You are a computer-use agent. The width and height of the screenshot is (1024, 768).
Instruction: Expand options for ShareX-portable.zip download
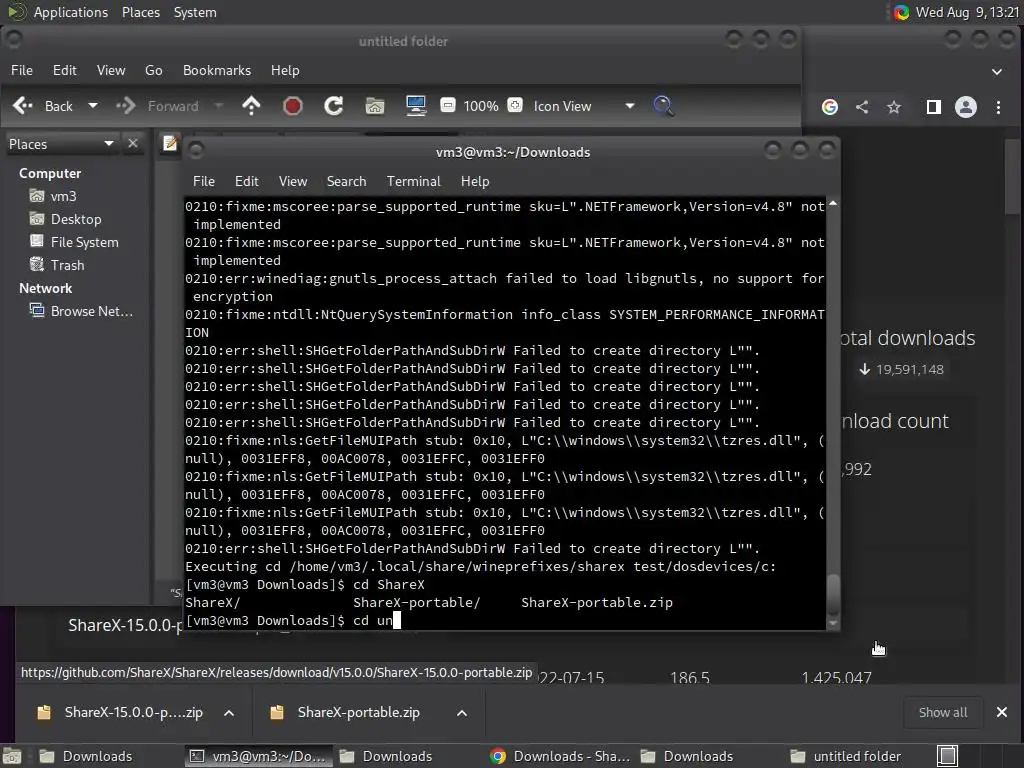462,712
